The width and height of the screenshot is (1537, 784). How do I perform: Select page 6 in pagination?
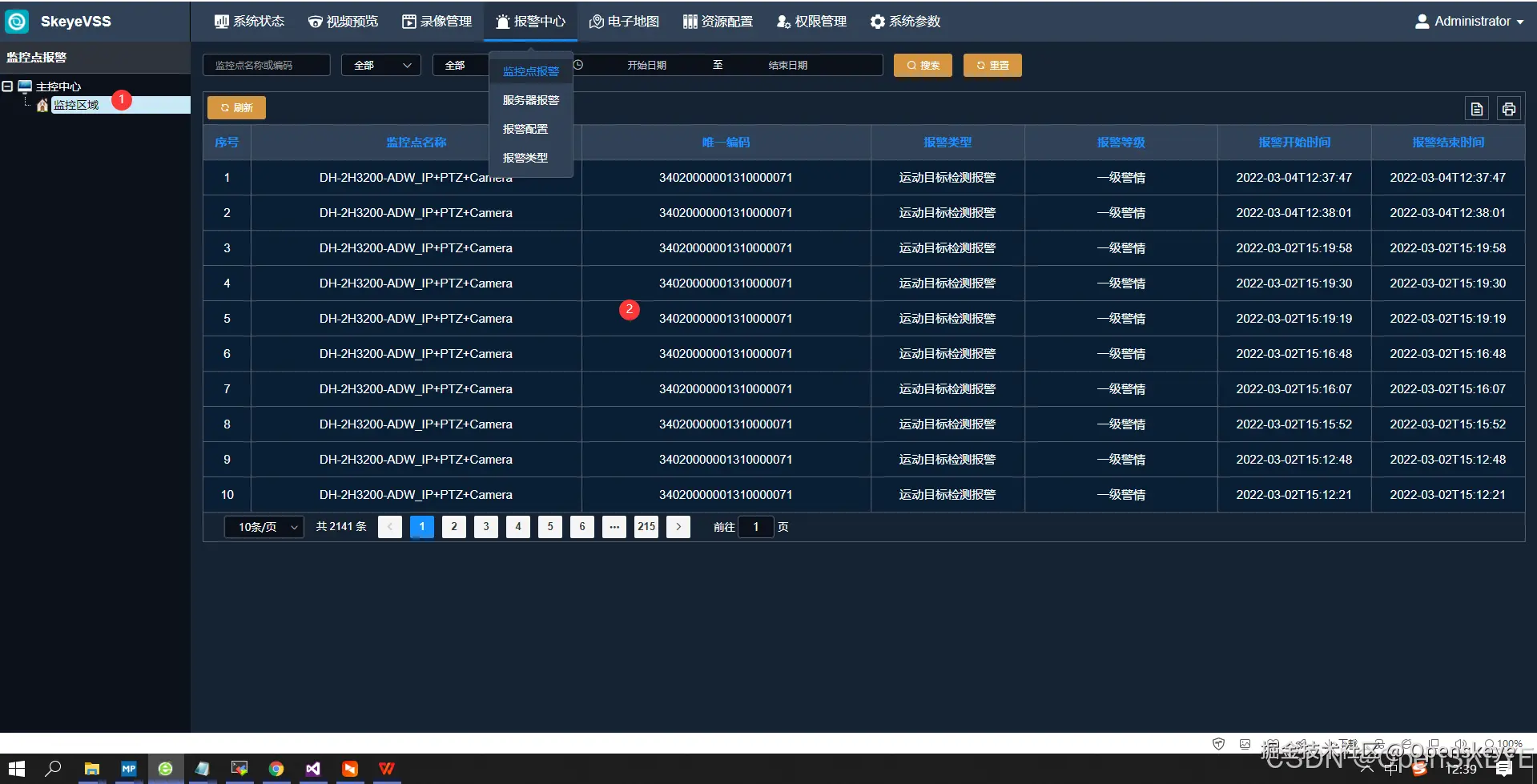click(x=582, y=527)
